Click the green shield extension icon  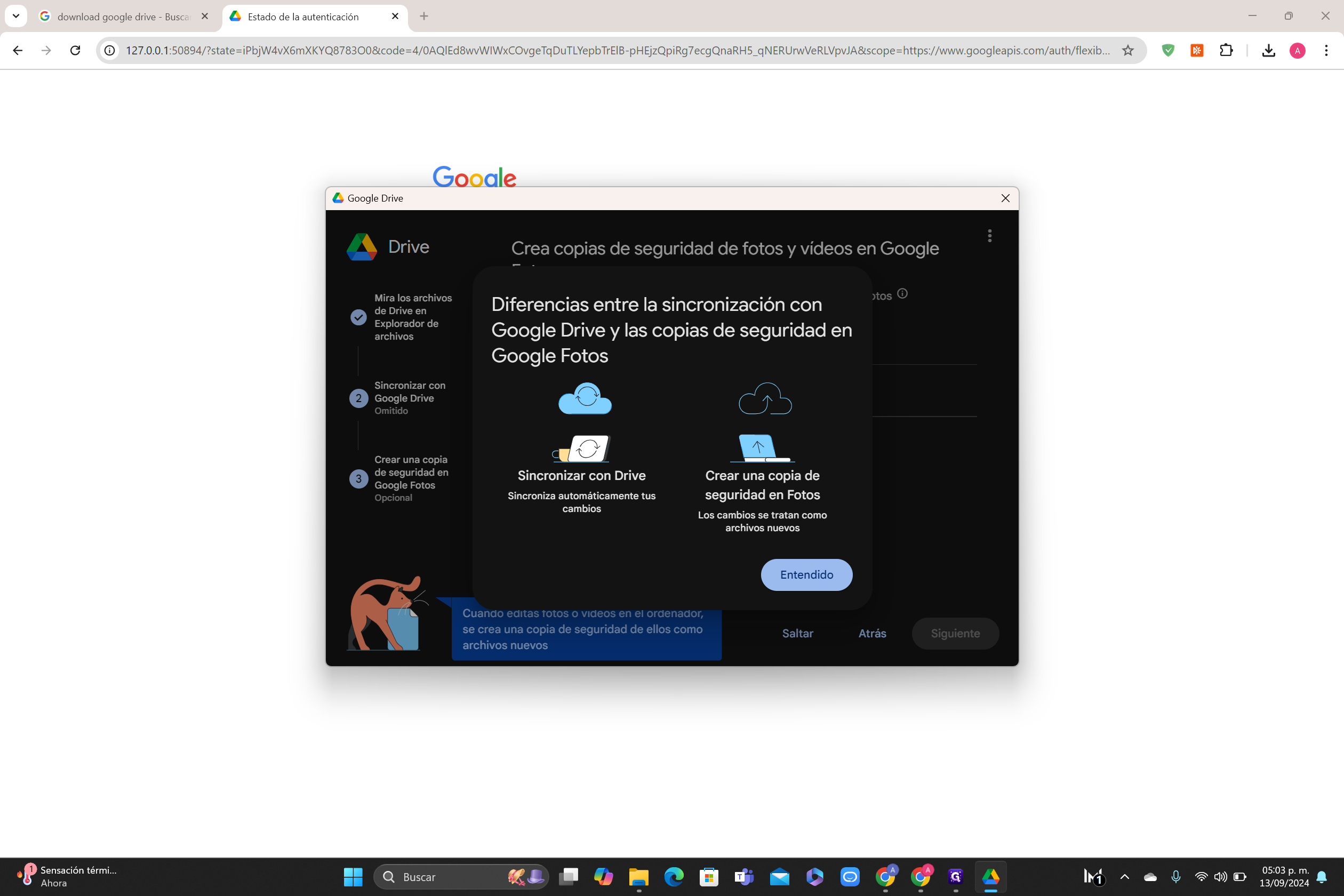(x=1168, y=50)
